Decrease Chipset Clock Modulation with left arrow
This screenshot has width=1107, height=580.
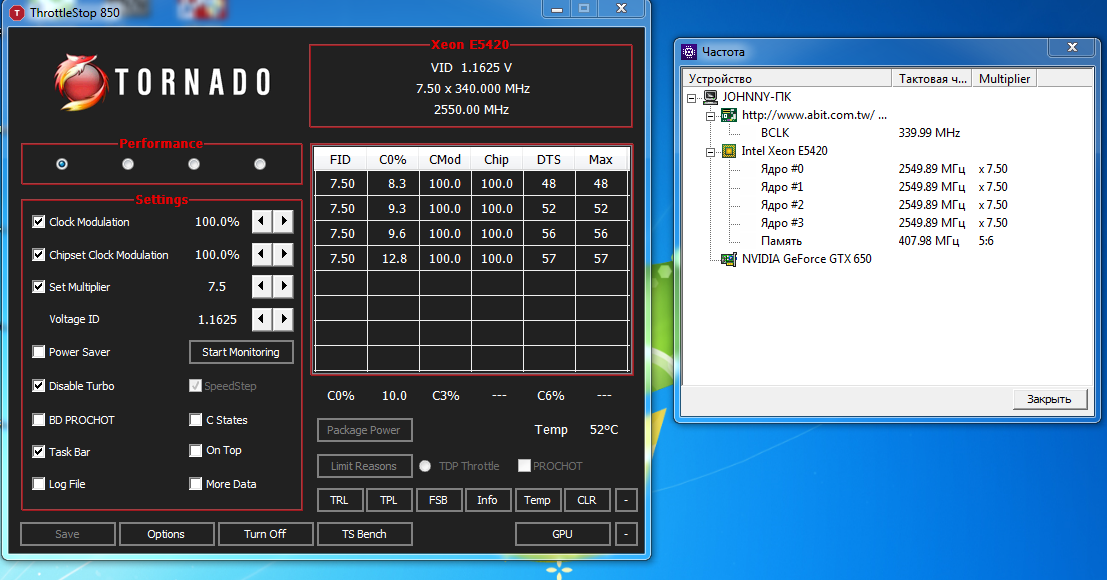261,254
